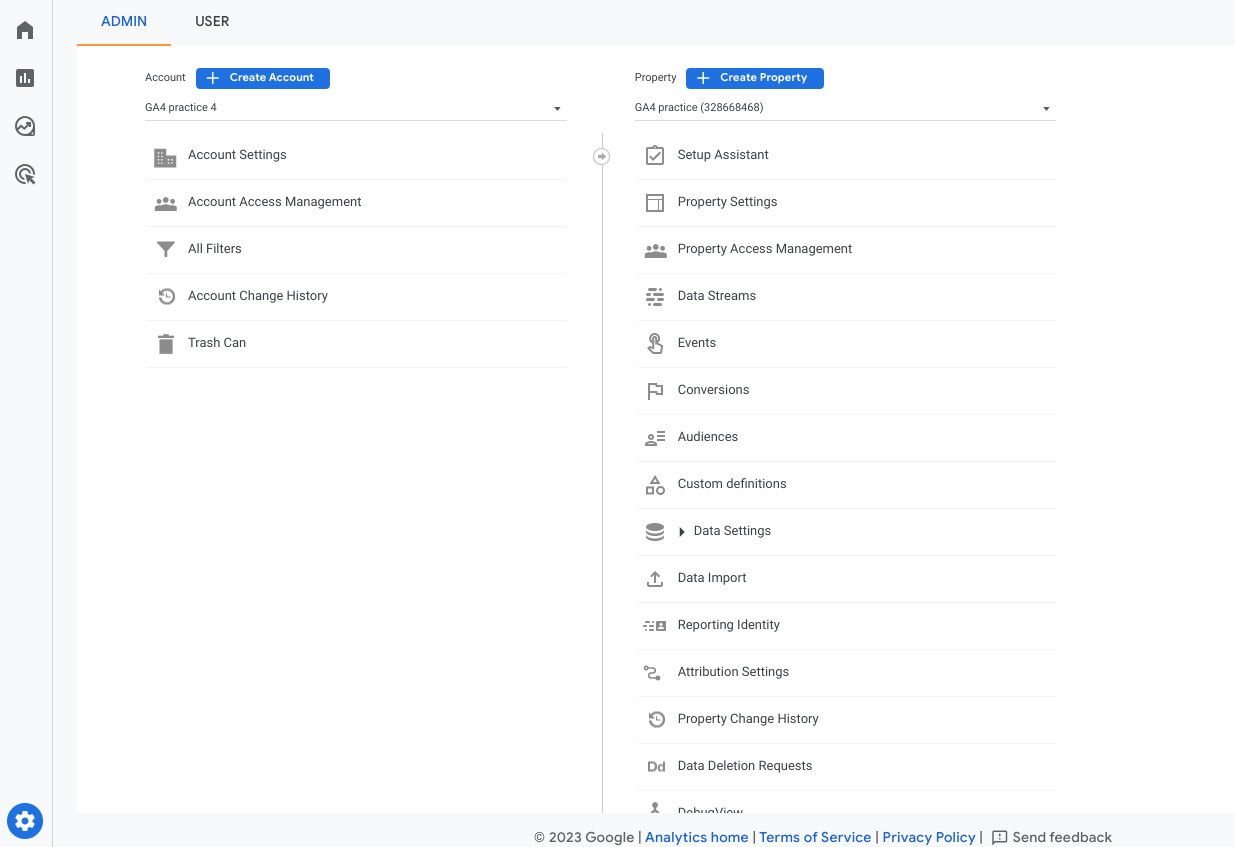This screenshot has width=1235, height=847.
Task: Open the Advertising icon in sidebar
Action: tap(25, 175)
